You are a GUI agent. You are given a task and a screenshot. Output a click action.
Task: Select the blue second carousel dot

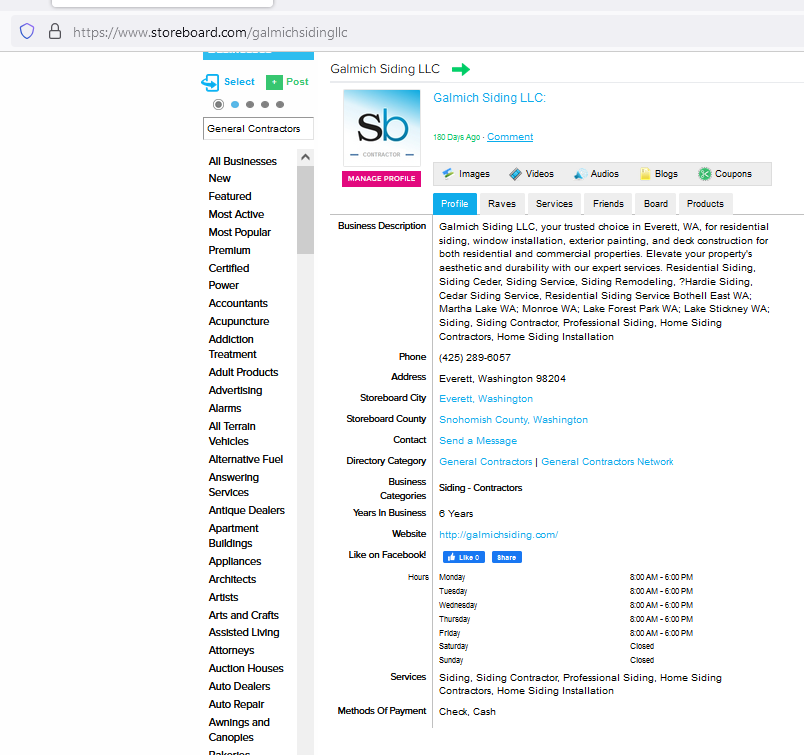point(235,105)
